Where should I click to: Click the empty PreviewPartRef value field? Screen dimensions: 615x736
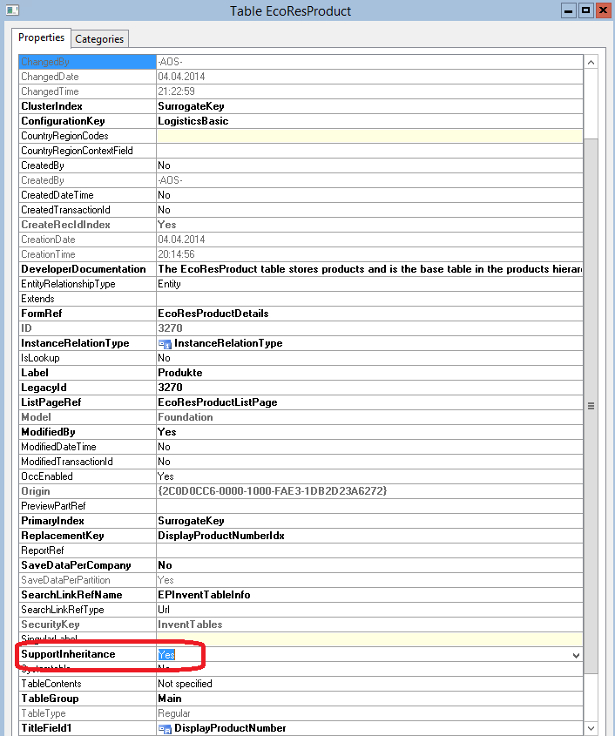pyautogui.click(x=369, y=506)
